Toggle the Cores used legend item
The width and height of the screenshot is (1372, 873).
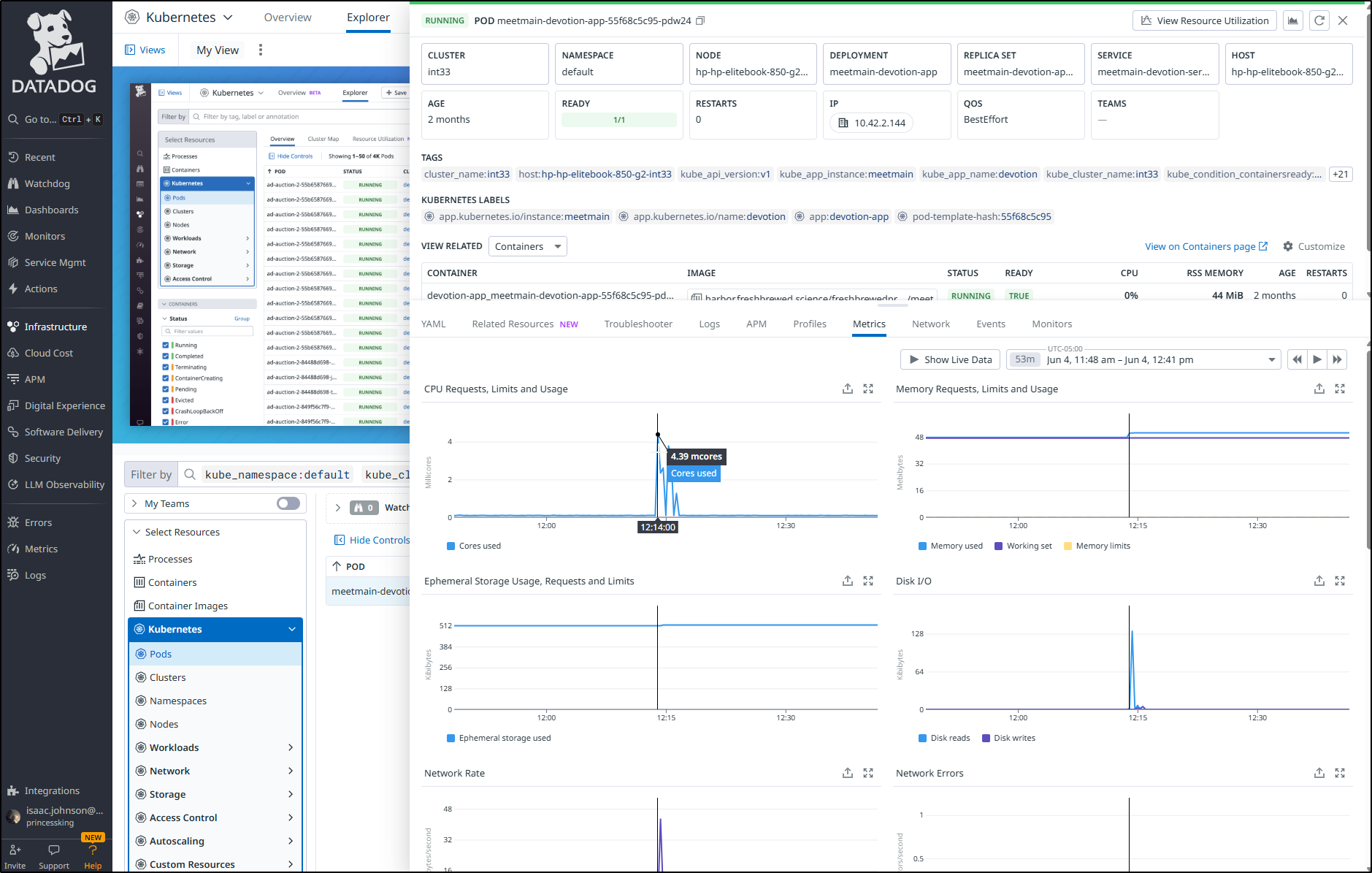tap(474, 546)
